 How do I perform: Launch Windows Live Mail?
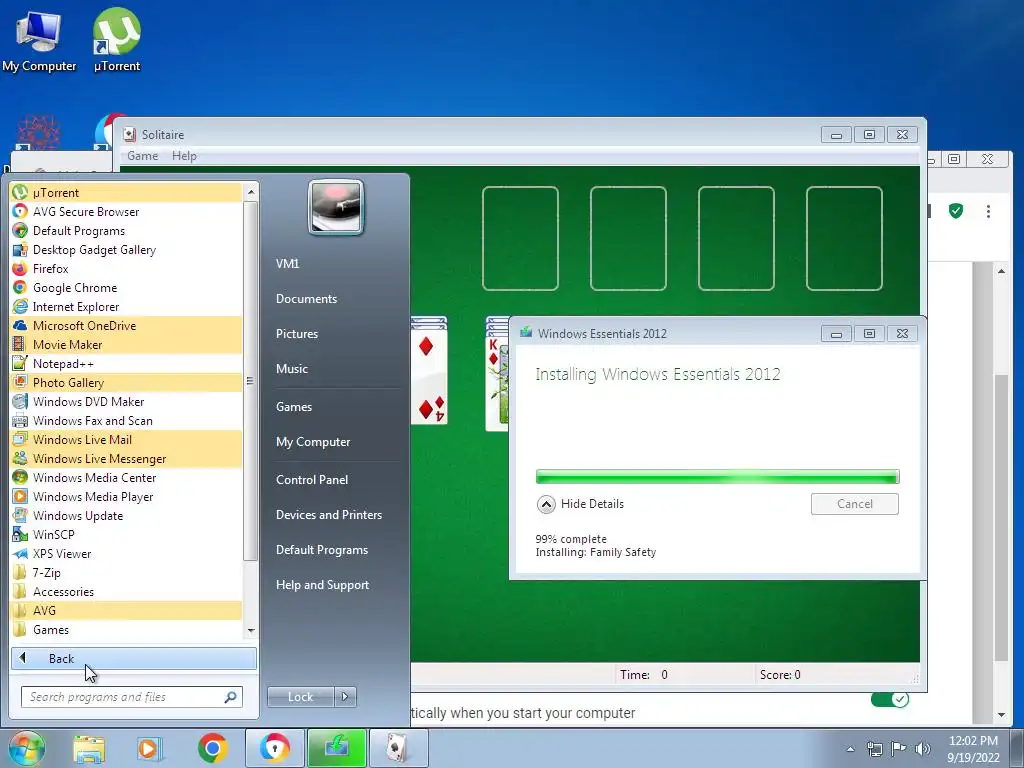tap(126, 440)
